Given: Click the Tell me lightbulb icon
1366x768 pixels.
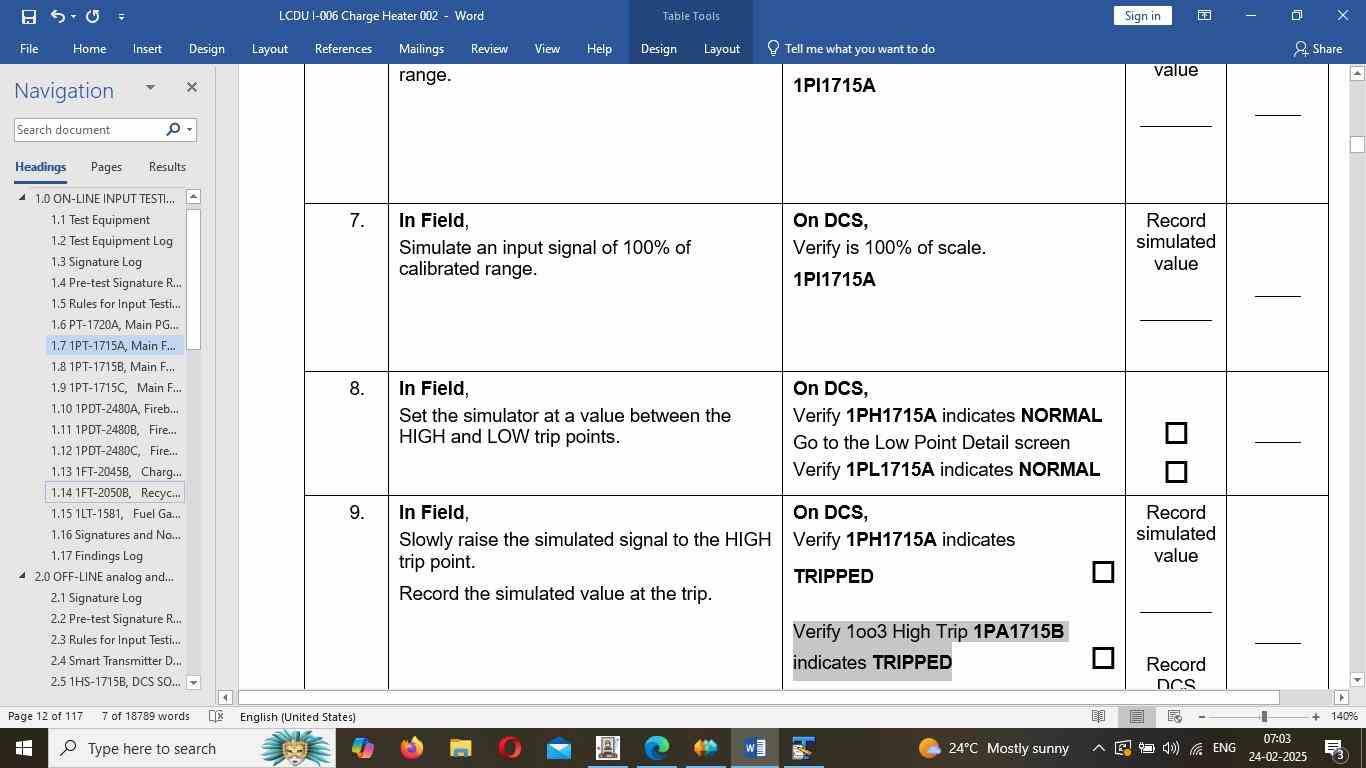Looking at the screenshot, I should (x=773, y=48).
